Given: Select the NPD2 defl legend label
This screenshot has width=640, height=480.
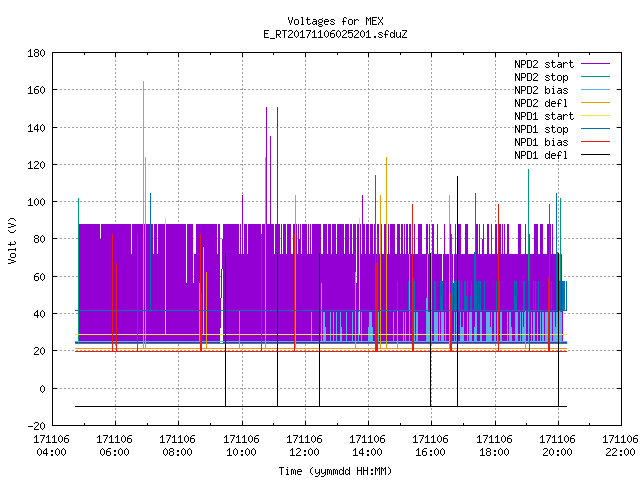Looking at the screenshot, I should coord(541,103).
